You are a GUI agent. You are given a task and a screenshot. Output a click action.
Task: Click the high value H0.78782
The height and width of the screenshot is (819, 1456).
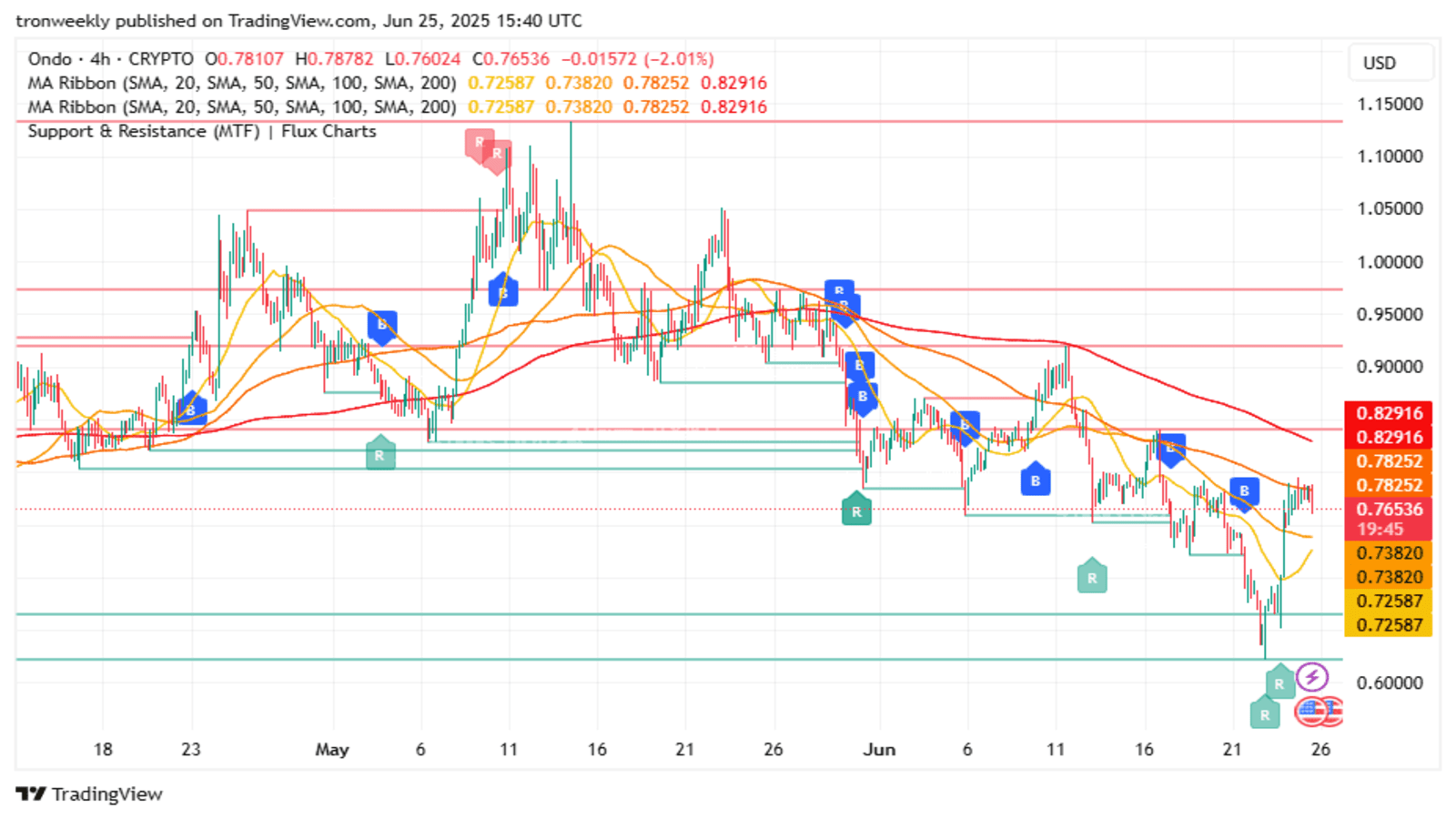[334, 59]
